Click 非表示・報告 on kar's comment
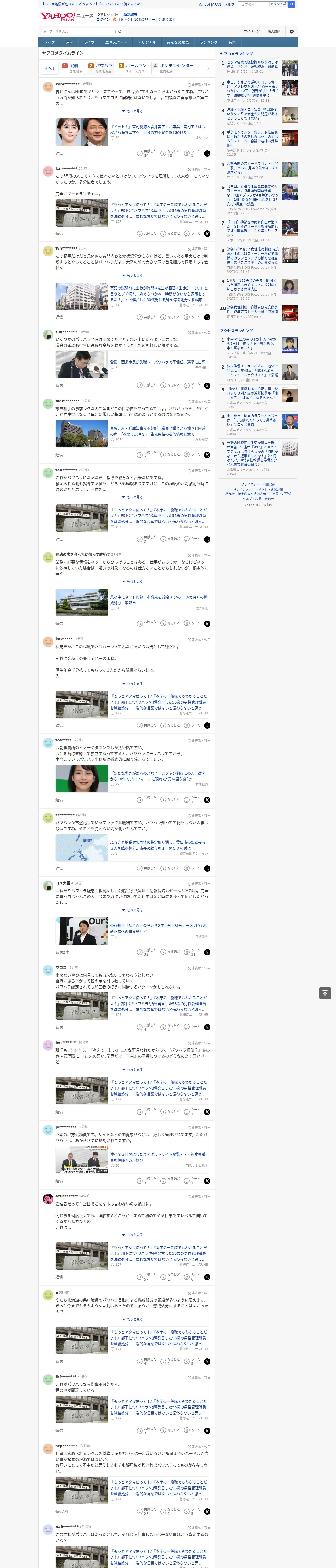 click(x=199, y=169)
